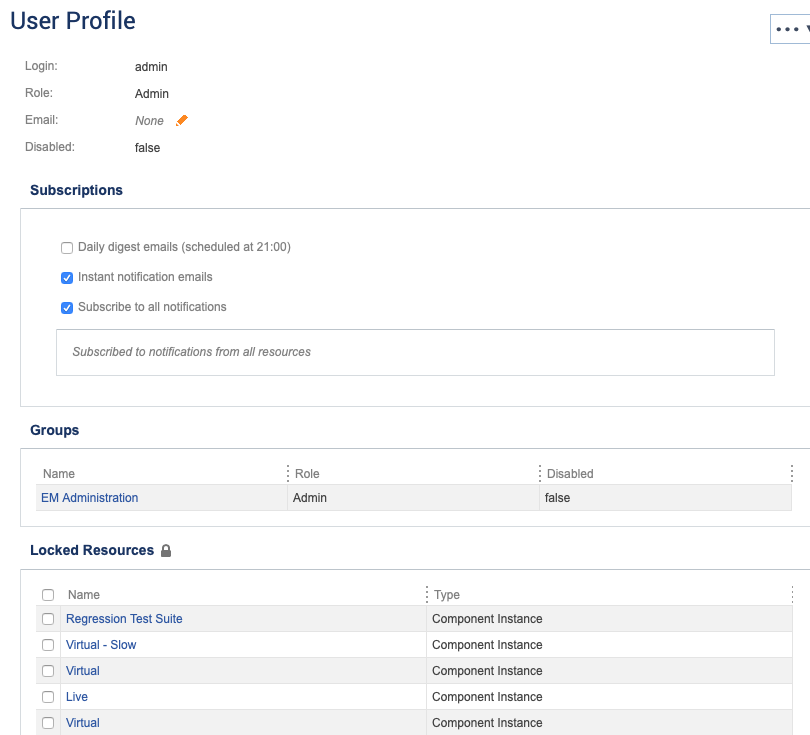
Task: Open the Groups Name column menu handle
Action: [288, 473]
